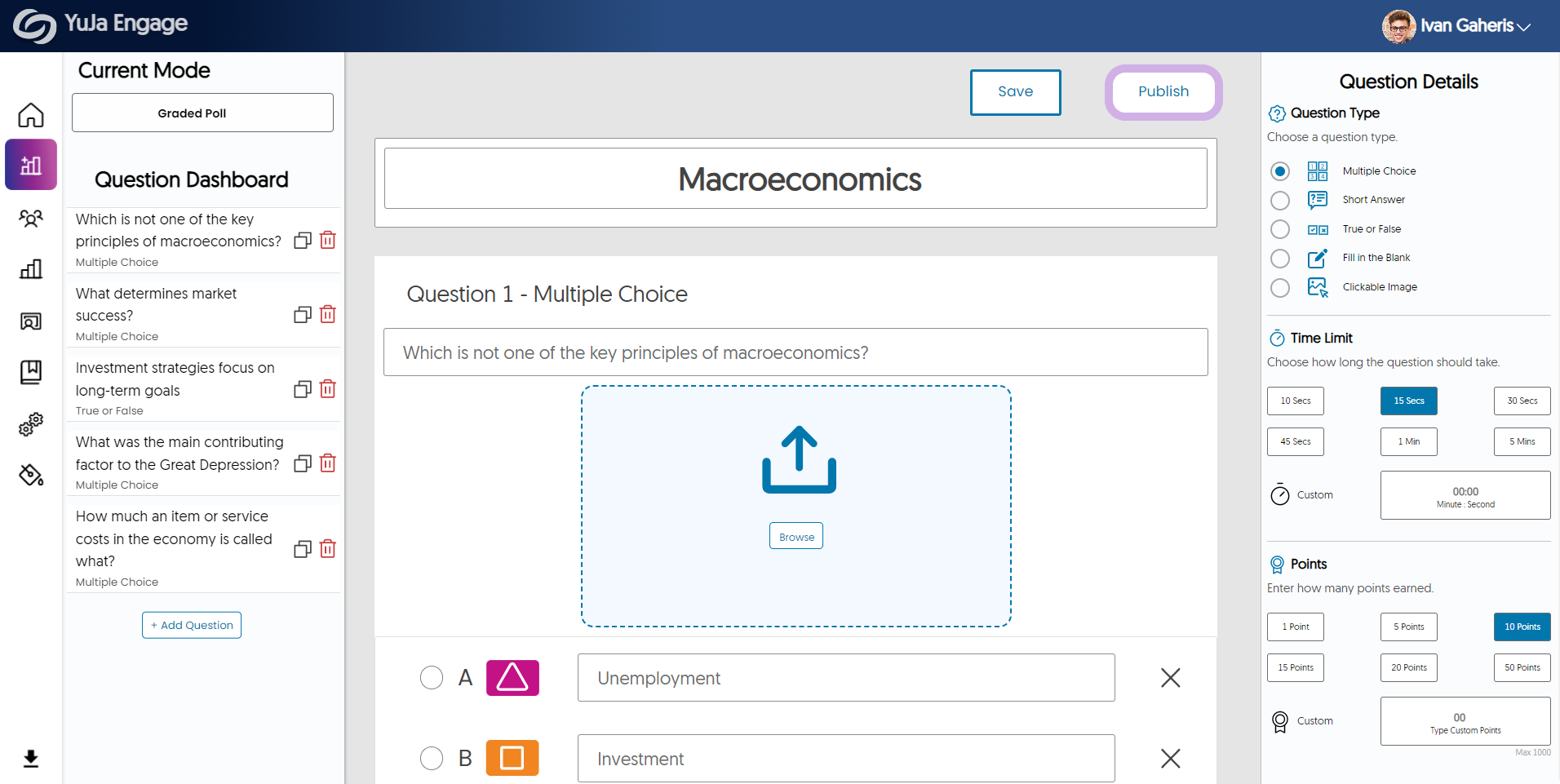Viewport: 1560px width, 784px height.
Task: Open the custom time limit field
Action: 1465,495
